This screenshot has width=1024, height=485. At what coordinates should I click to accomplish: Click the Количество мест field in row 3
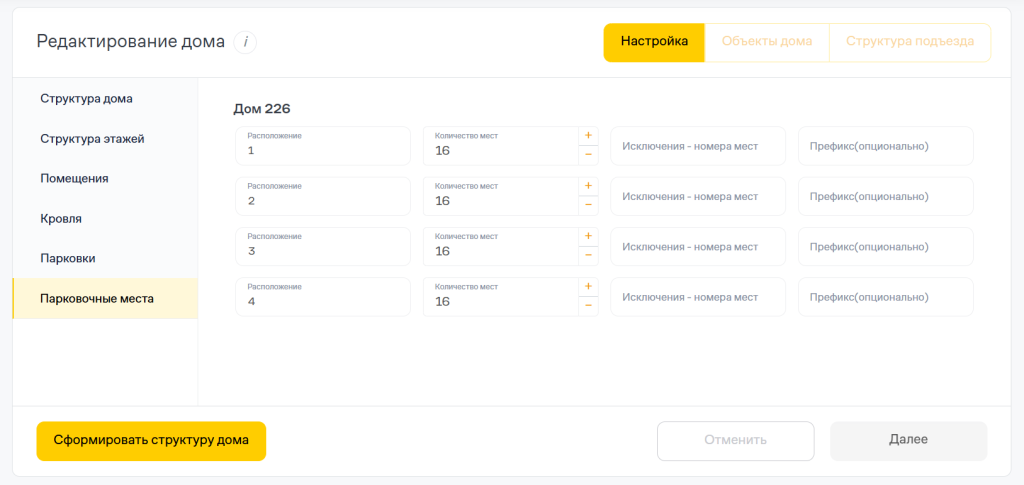pos(501,246)
